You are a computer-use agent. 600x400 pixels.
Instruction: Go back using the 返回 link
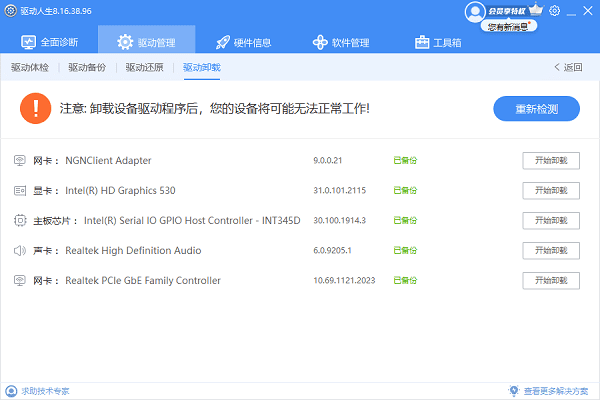567,68
